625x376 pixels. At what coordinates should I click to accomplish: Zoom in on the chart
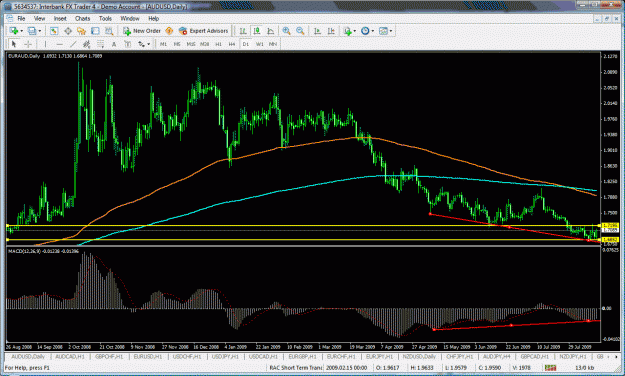[286, 31]
